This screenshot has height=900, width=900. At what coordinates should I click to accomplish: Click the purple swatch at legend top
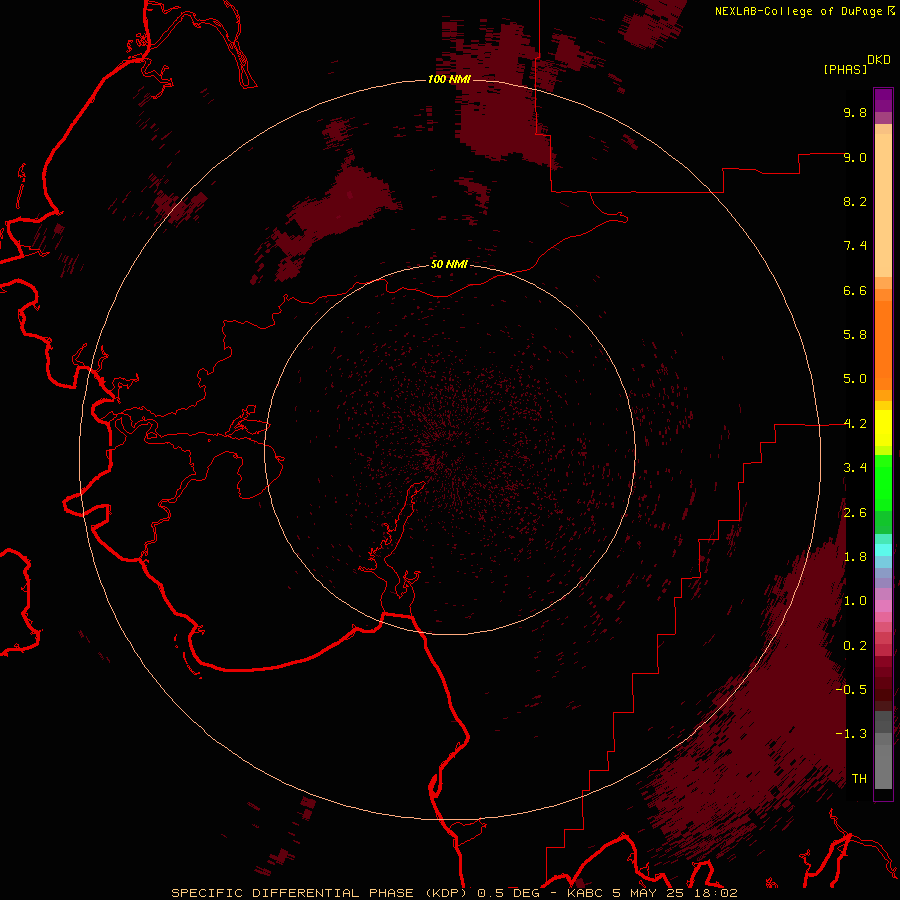[883, 100]
